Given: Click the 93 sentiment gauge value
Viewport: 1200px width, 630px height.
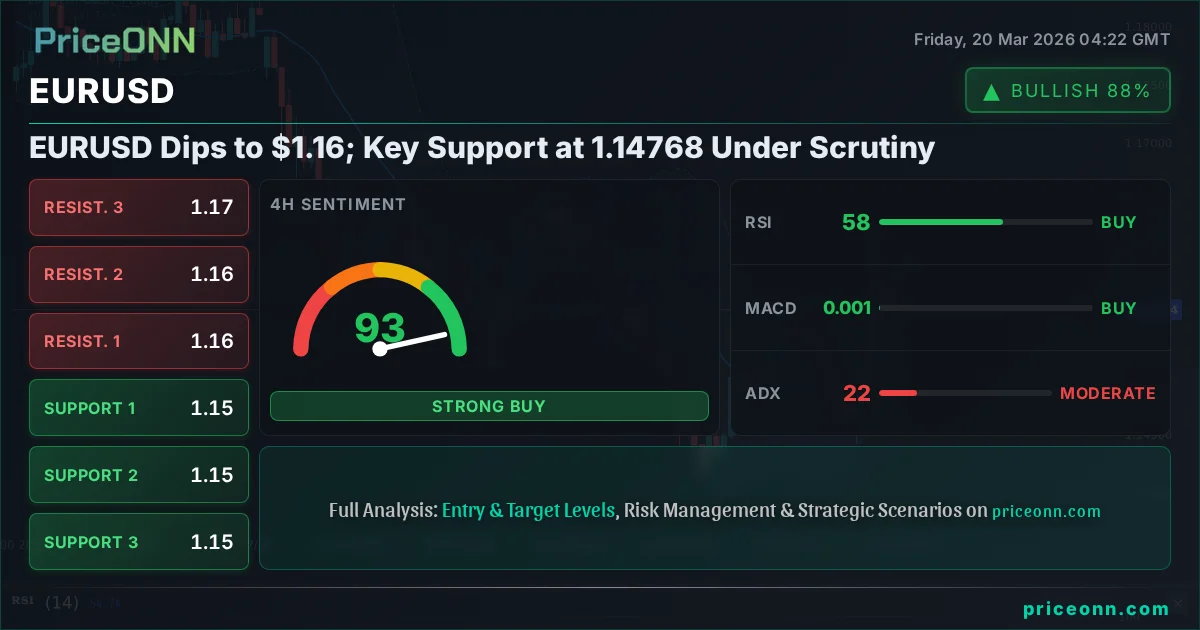Looking at the screenshot, I should click(x=380, y=328).
